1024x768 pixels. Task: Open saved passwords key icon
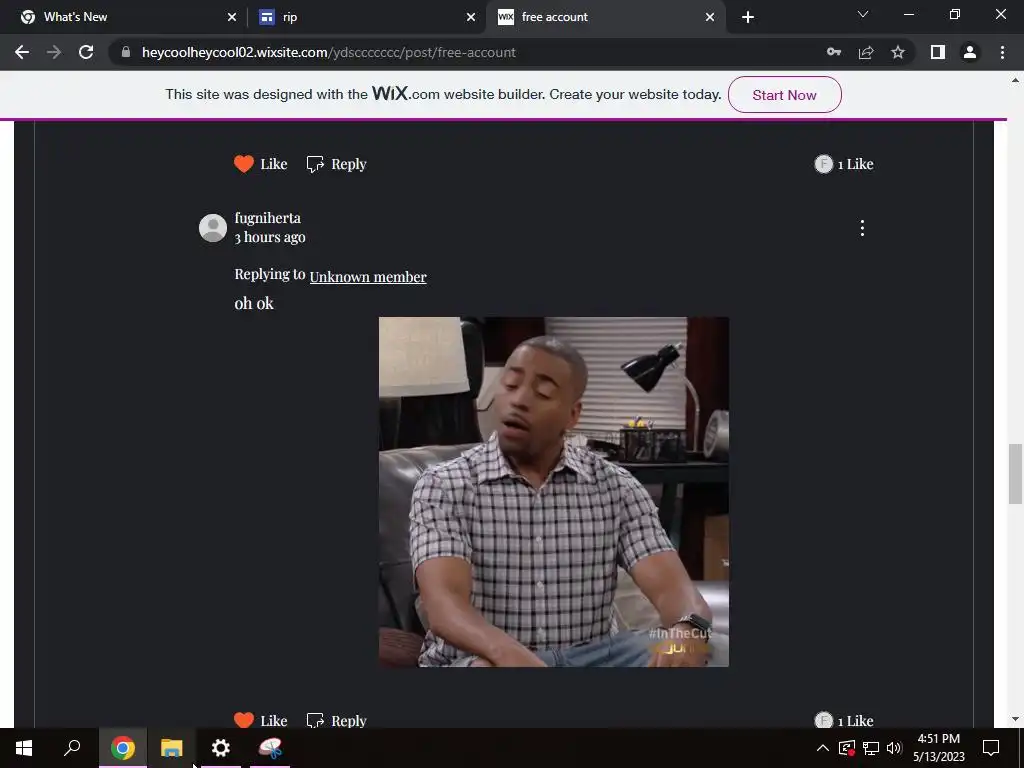coord(834,52)
